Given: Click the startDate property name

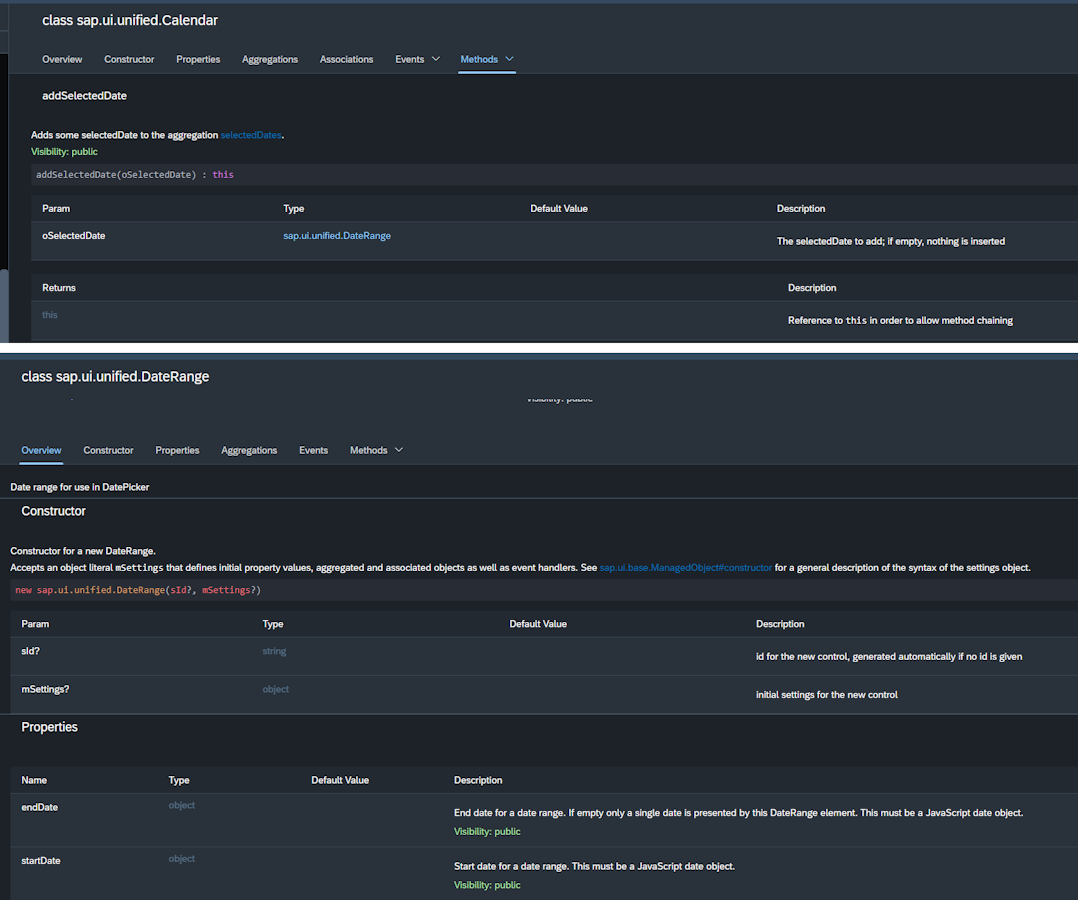Looking at the screenshot, I should pos(41,861).
